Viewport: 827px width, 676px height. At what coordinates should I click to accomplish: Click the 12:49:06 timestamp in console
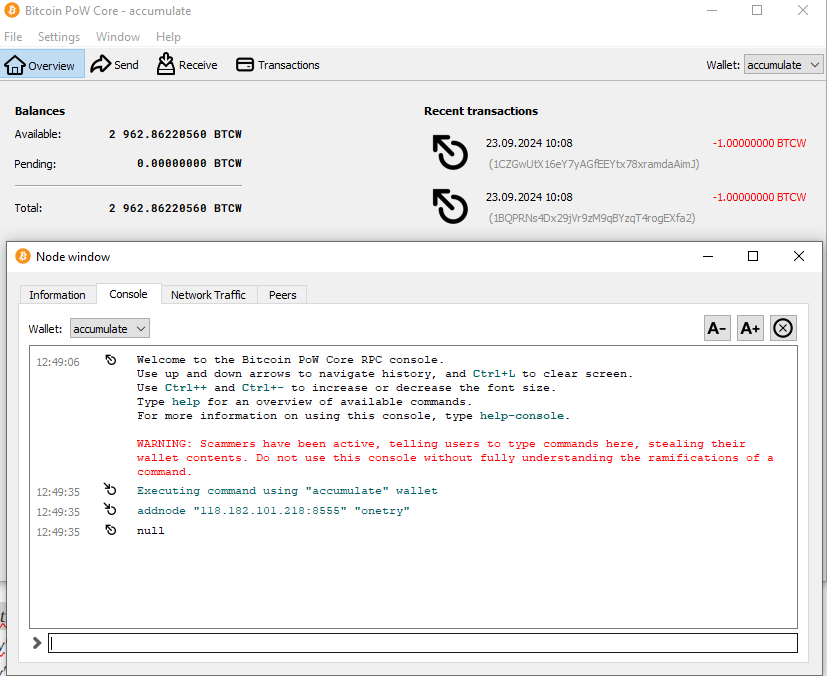tap(58, 362)
